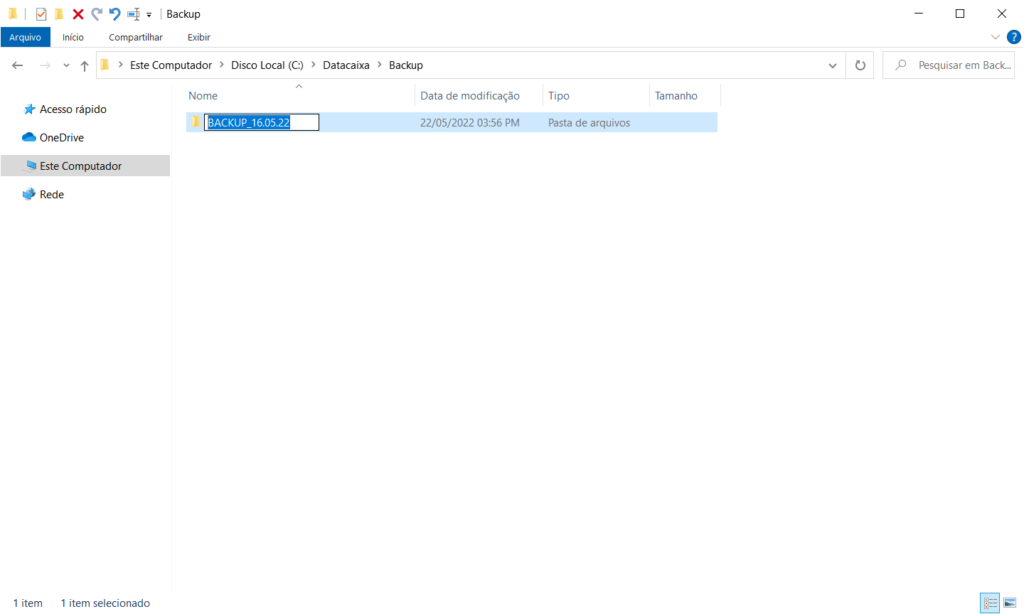Viewport: 1024px width, 614px height.
Task: Click the Rename icon in quick access toolbar
Action: coord(133,14)
